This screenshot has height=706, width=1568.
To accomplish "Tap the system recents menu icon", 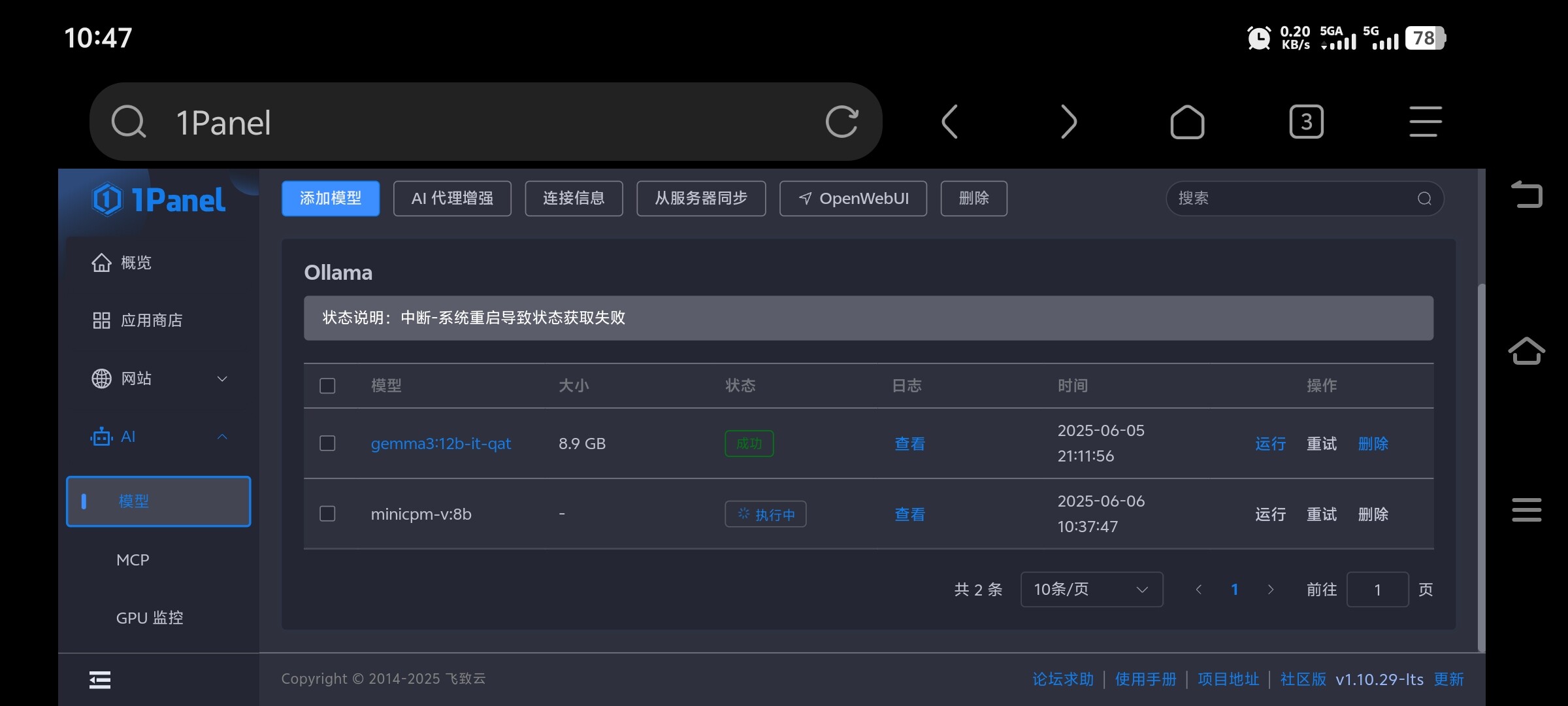I will [x=1526, y=510].
